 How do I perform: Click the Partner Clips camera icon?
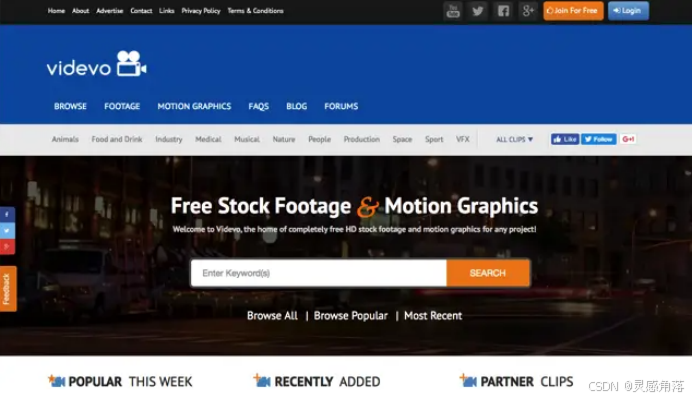(x=468, y=381)
